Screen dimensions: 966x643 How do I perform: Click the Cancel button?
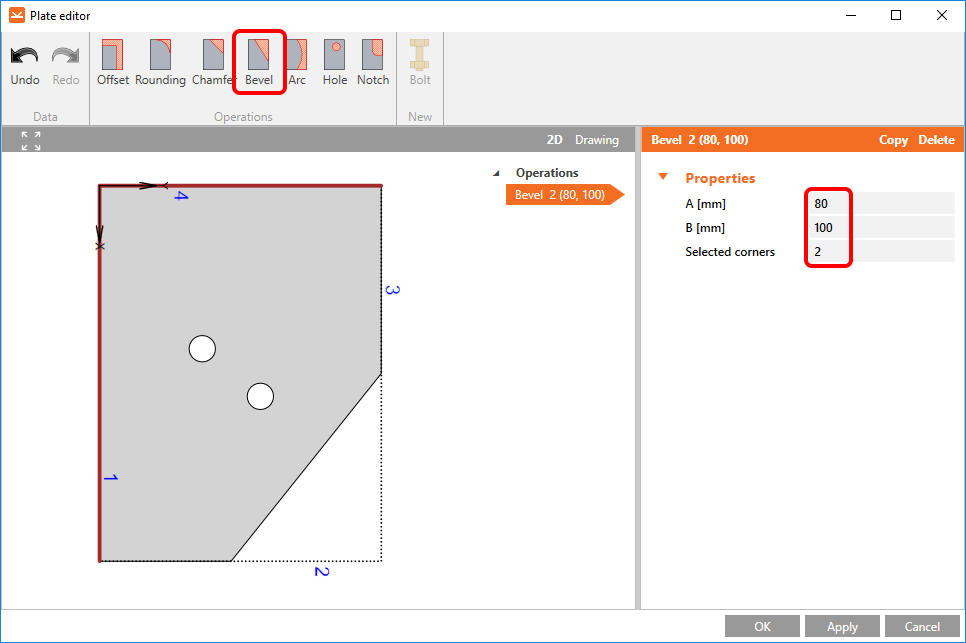tap(922, 626)
